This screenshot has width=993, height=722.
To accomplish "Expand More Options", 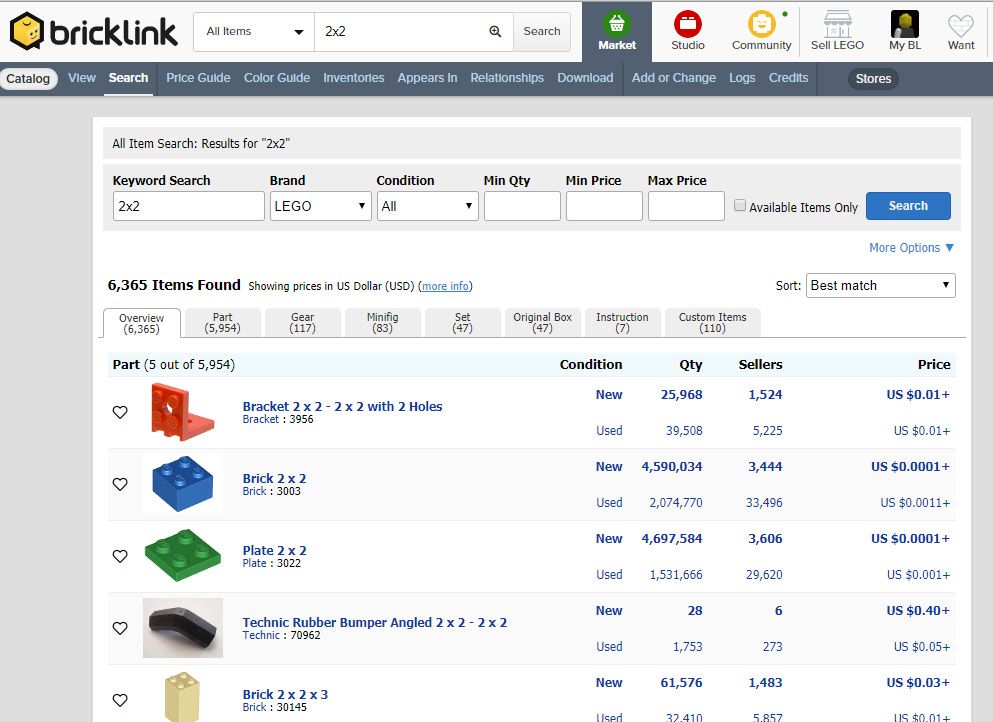I will [x=911, y=248].
